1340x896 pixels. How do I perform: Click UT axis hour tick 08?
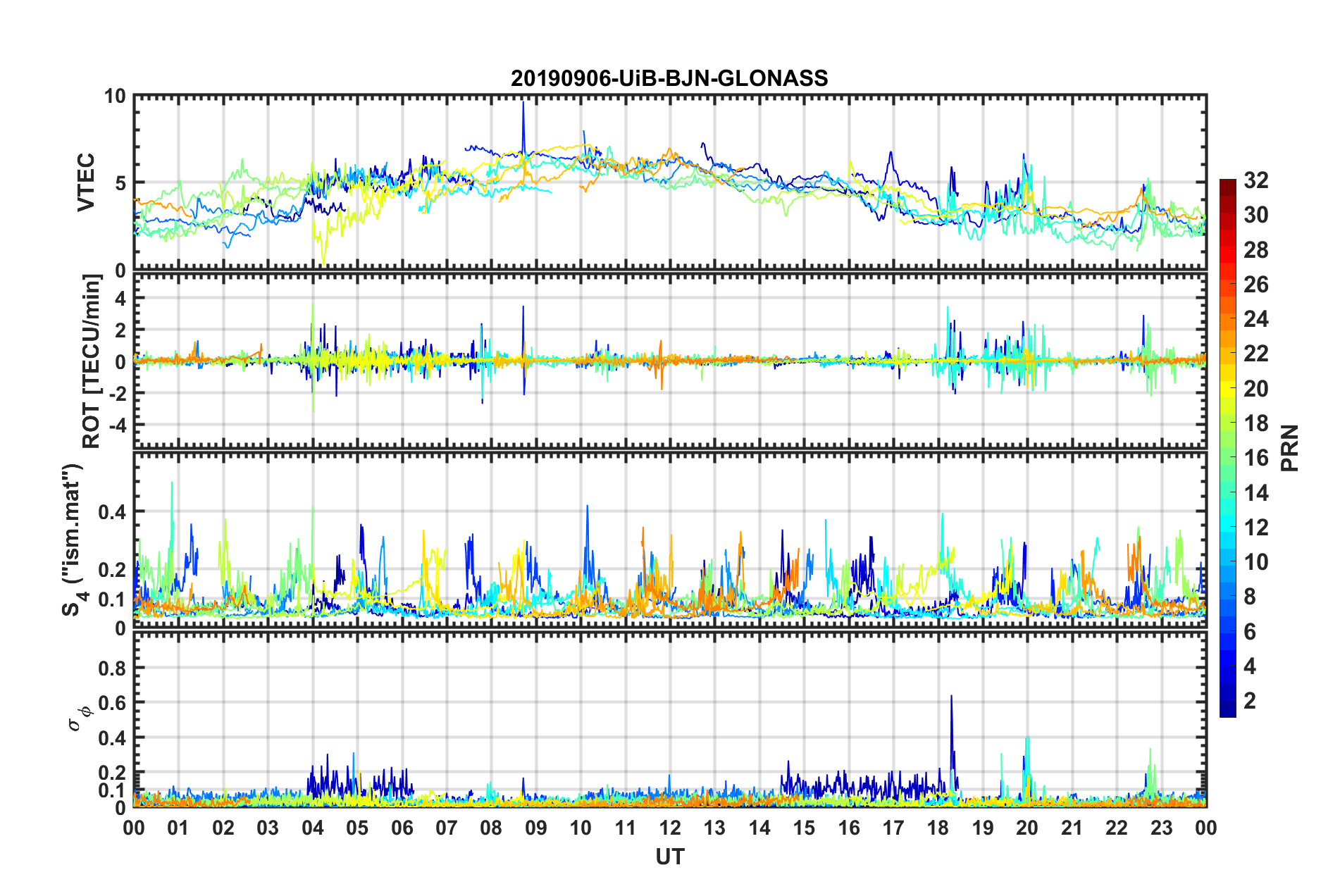(x=491, y=828)
